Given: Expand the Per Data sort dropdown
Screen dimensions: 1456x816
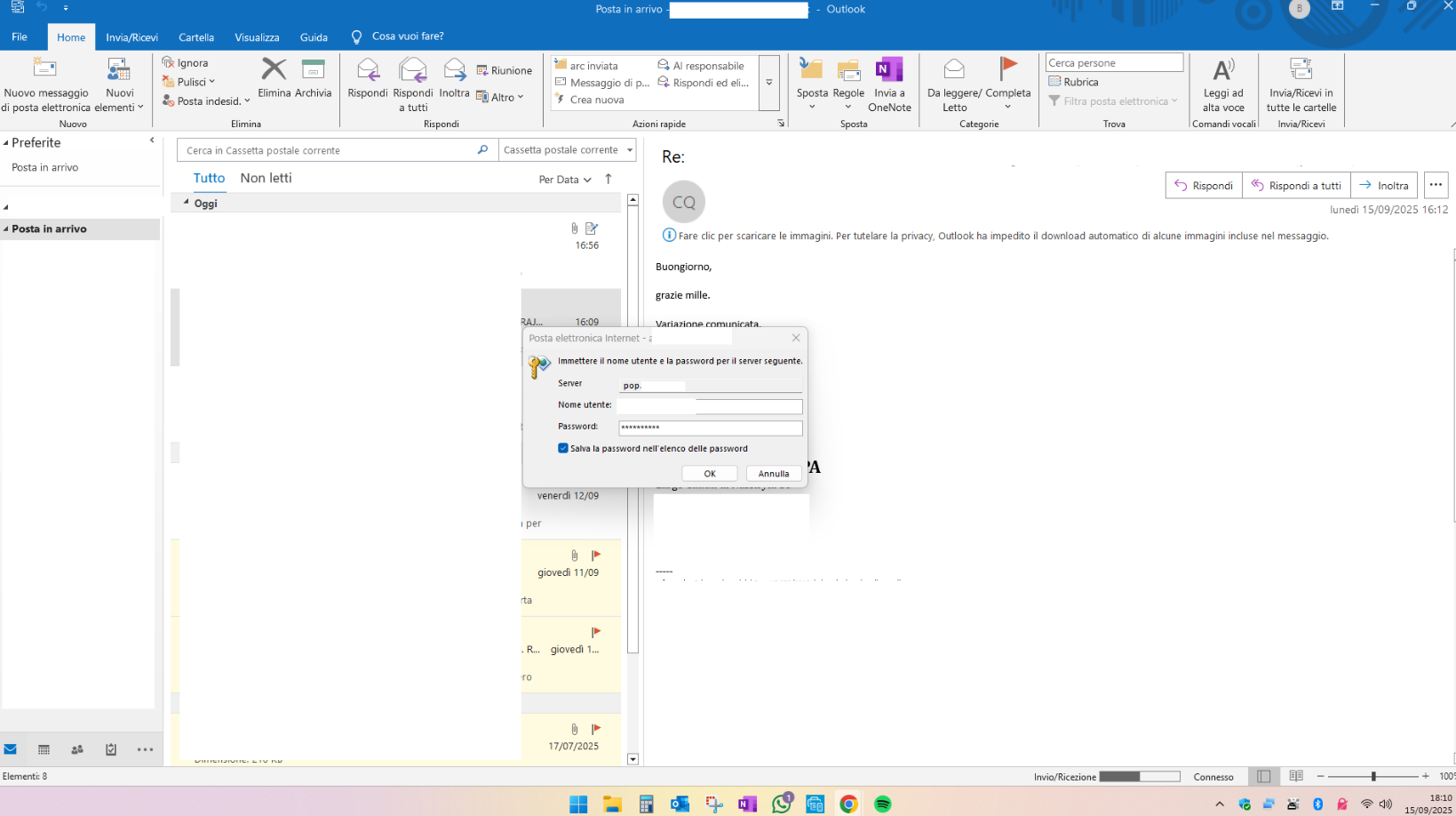Looking at the screenshot, I should 565,180.
